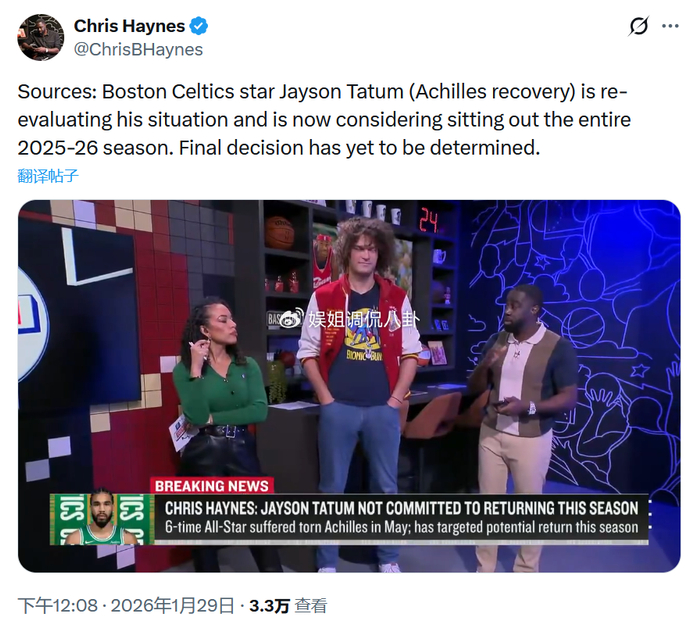700x635 pixels.
Task: Click the 查看 views label
Action: [311, 606]
